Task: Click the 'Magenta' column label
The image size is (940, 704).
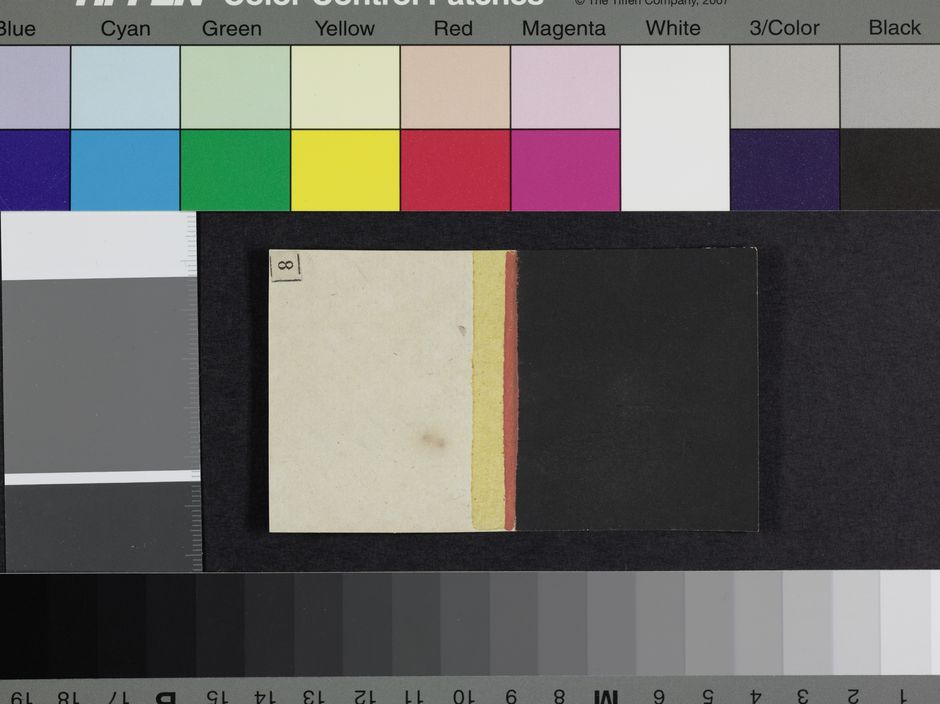Action: (564, 29)
